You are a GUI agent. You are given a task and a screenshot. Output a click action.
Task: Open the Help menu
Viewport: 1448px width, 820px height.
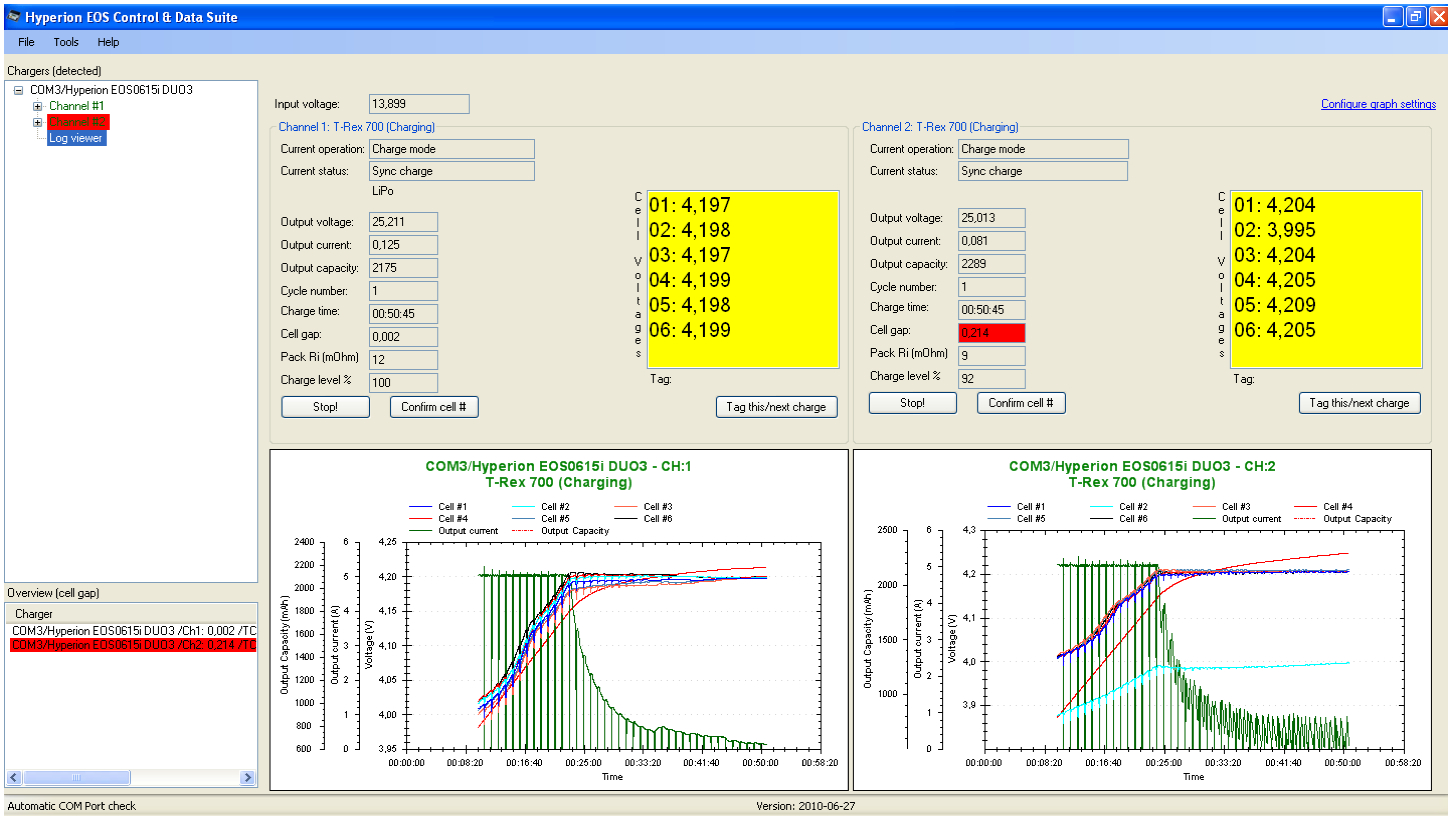pyautogui.click(x=108, y=42)
